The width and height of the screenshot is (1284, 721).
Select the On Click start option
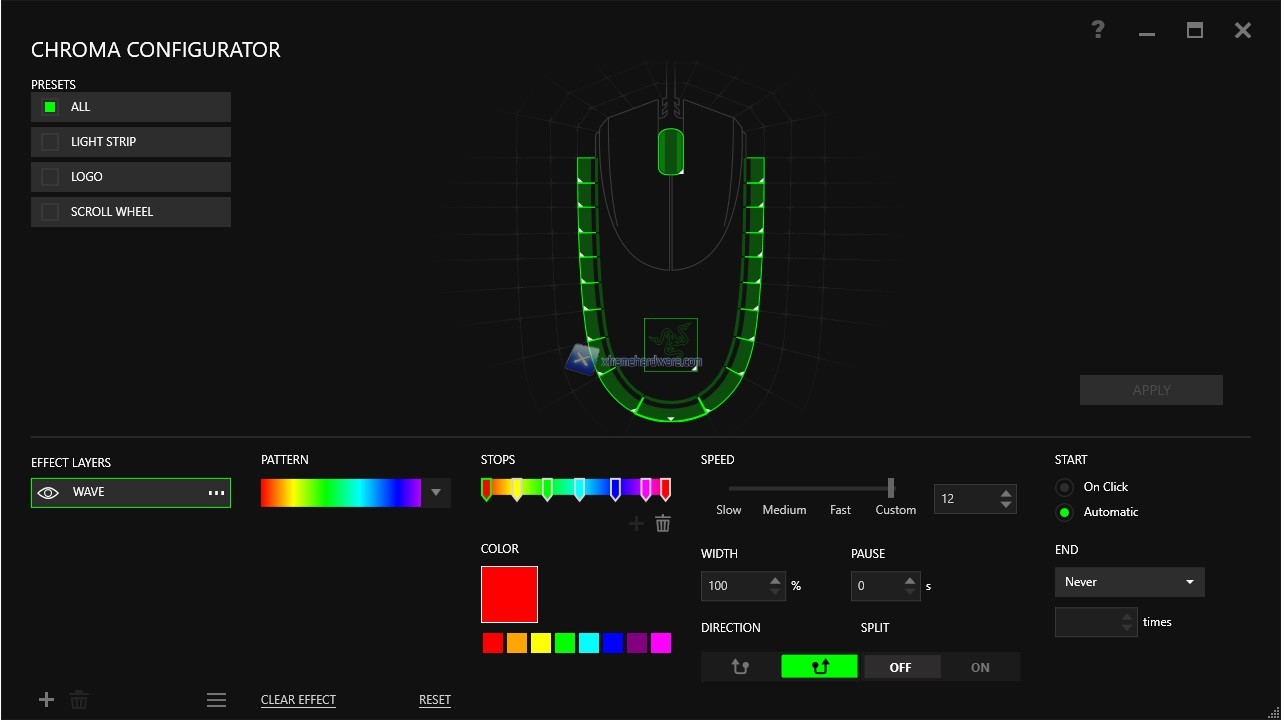[x=1065, y=487]
